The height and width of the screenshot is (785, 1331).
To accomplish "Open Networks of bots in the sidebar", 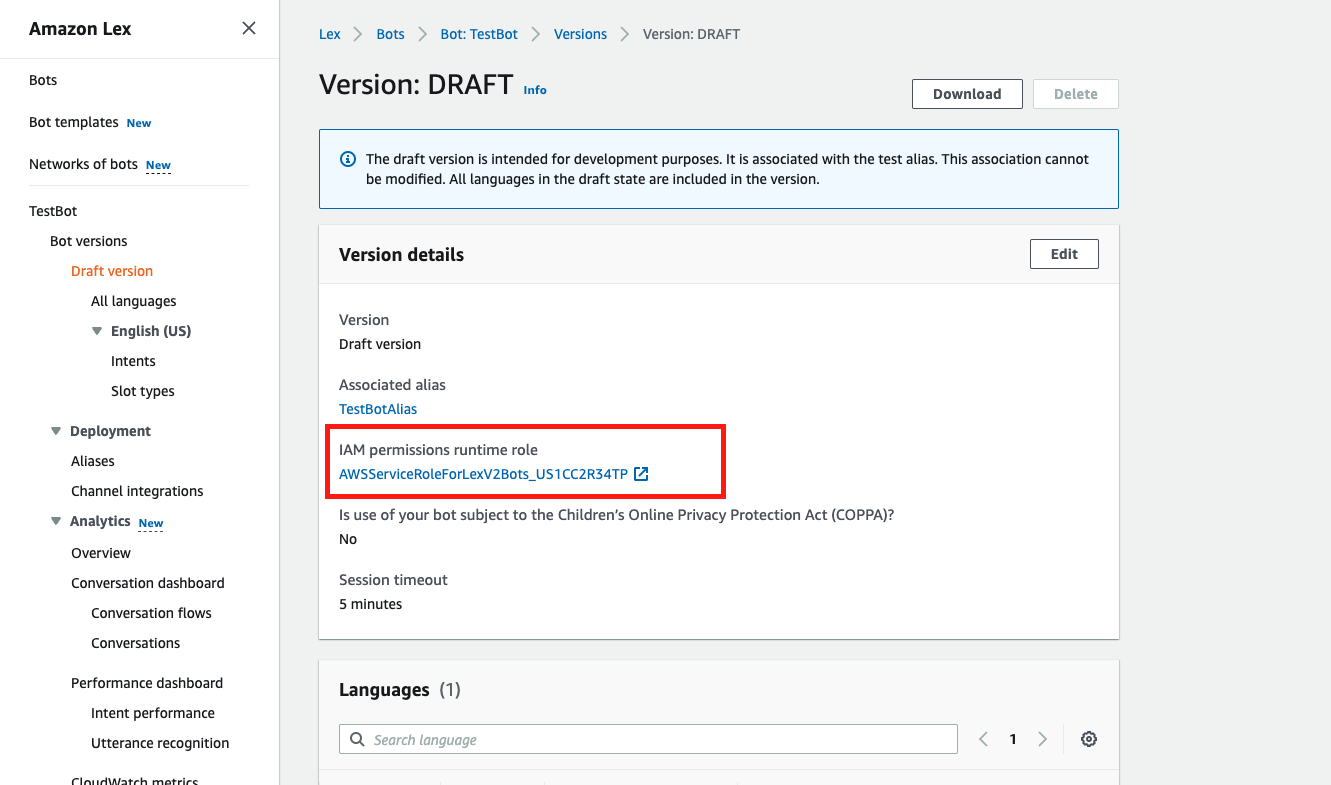I will click(83, 164).
